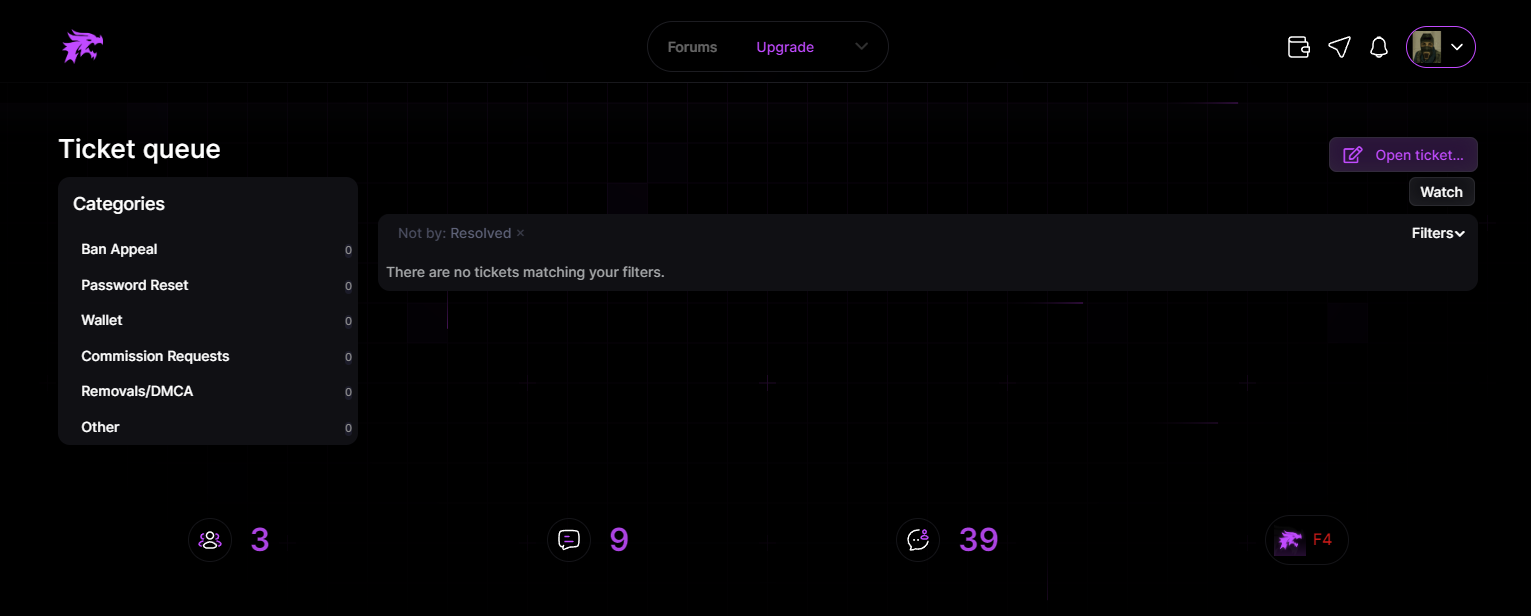Click the purple dragon site logo
The image size is (1531, 616).
pyautogui.click(x=83, y=47)
